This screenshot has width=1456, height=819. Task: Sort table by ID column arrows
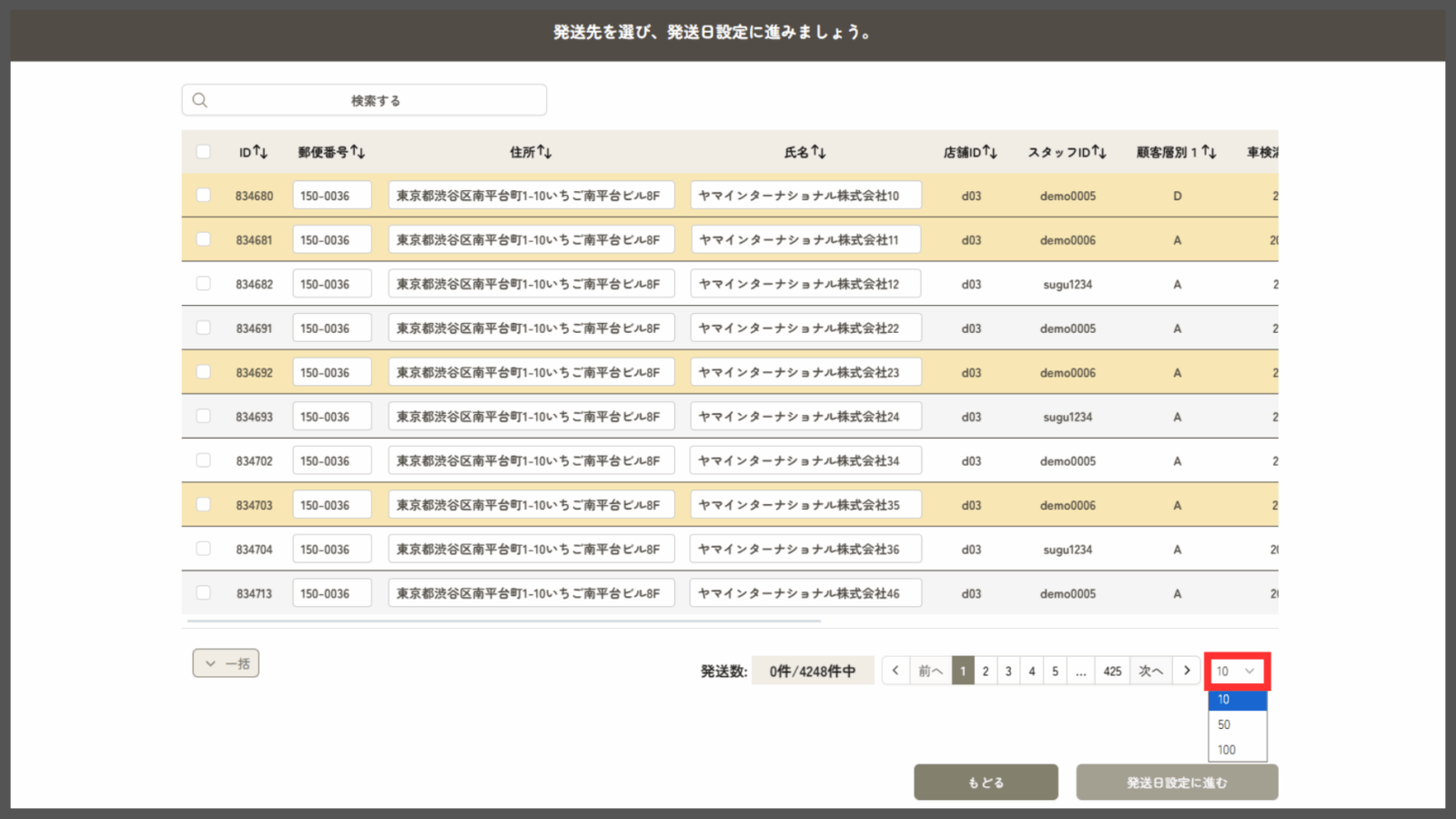(260, 152)
